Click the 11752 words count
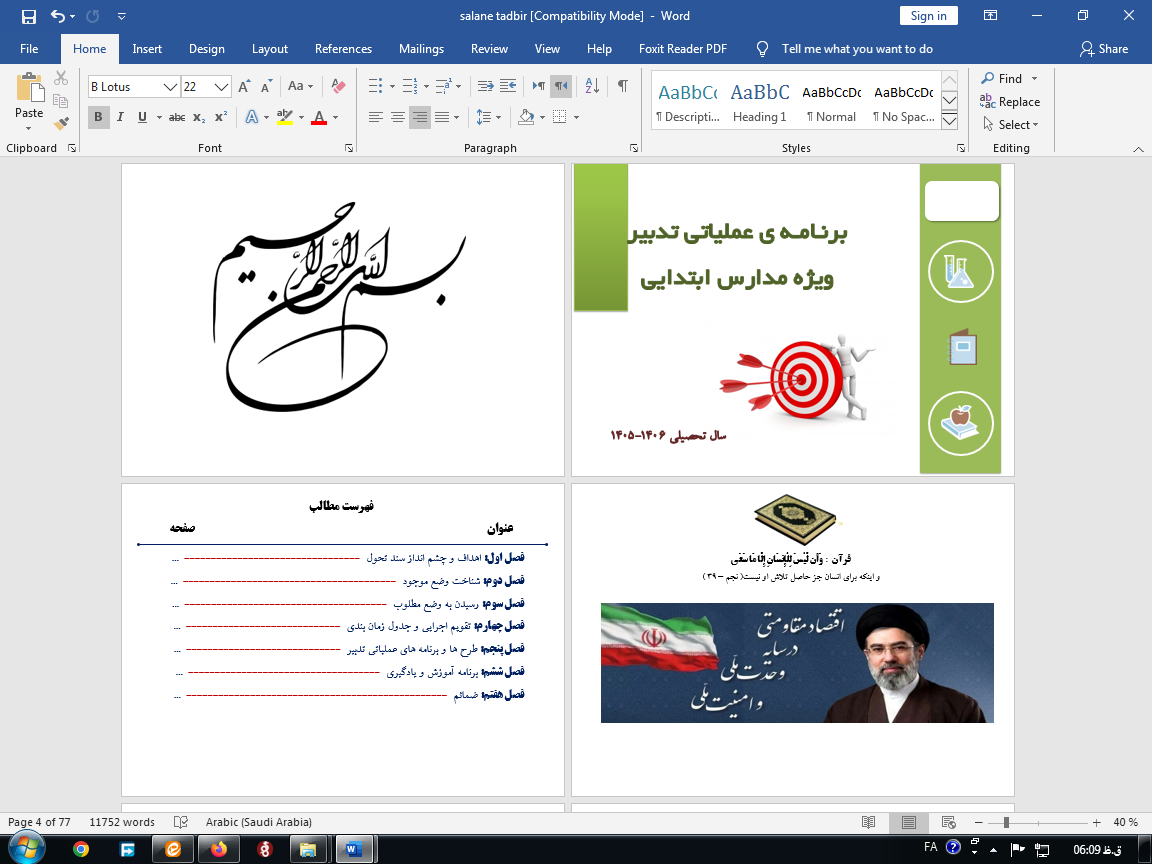Viewport: 1152px width, 864px height. point(122,822)
